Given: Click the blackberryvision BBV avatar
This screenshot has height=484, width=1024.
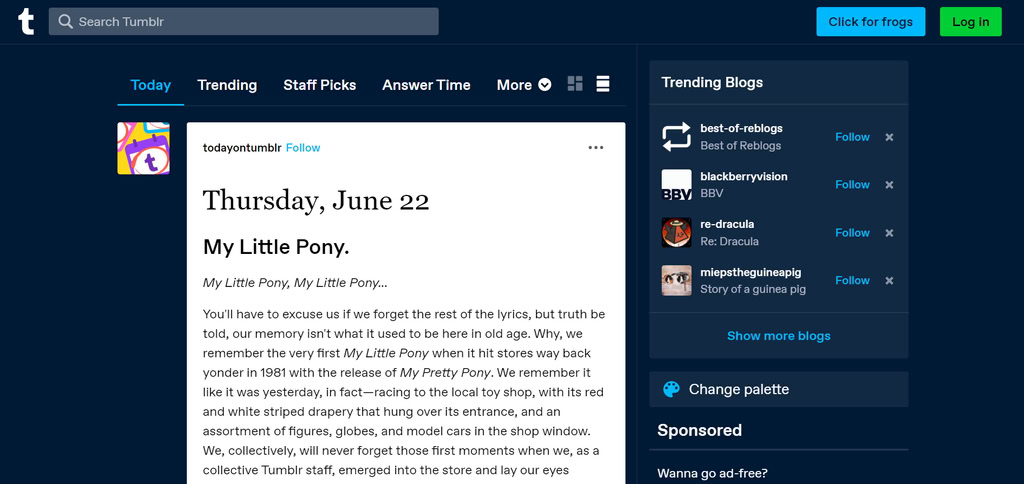Looking at the screenshot, I should [677, 185].
